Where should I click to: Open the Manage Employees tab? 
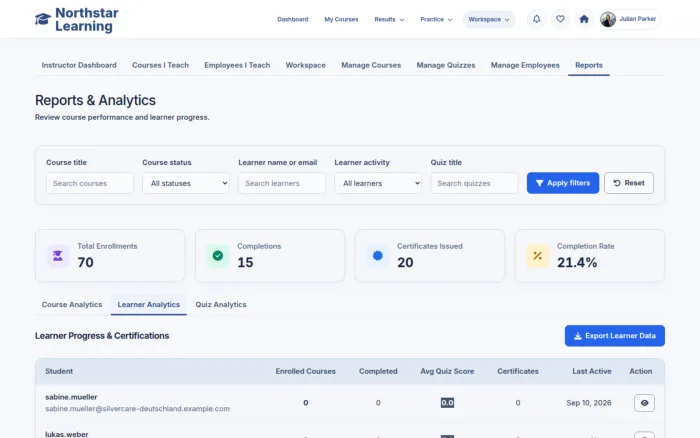point(525,65)
